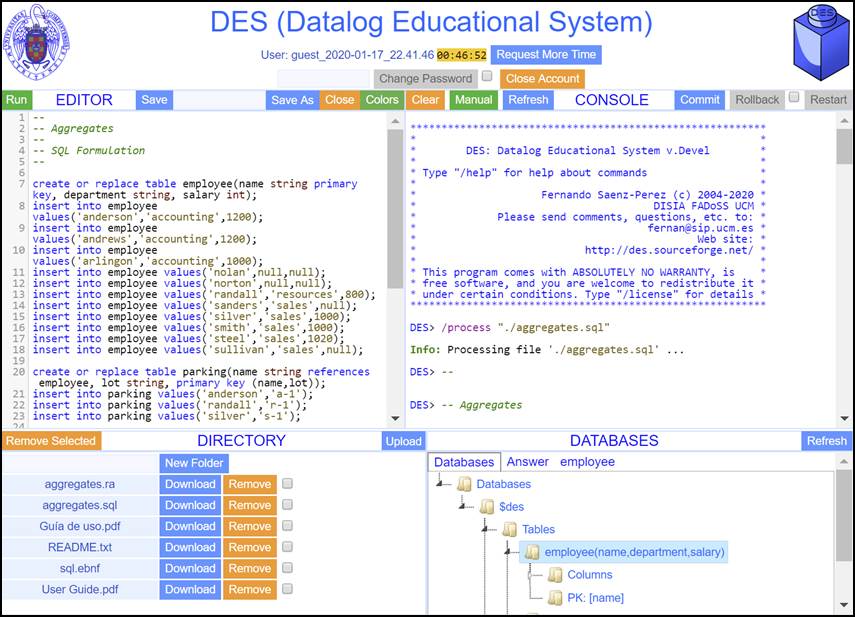The width and height of the screenshot is (855, 617).
Task: Mark the User Guide.pdf checkbox
Action: (287, 589)
